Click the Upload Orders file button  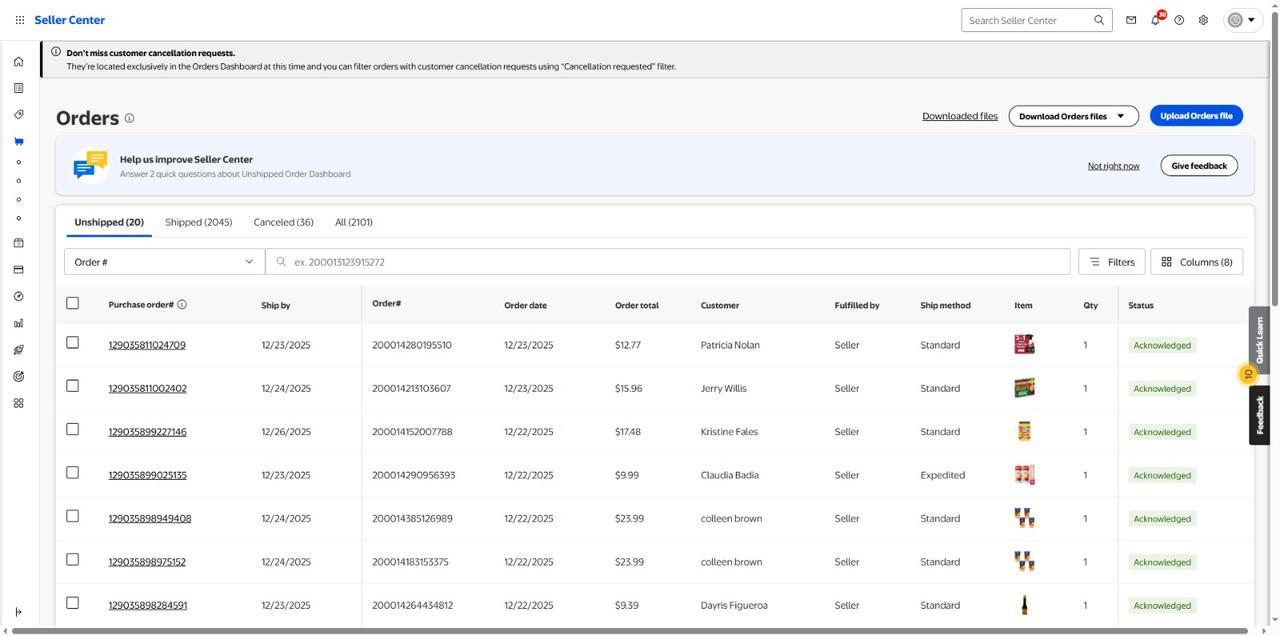tap(1196, 116)
